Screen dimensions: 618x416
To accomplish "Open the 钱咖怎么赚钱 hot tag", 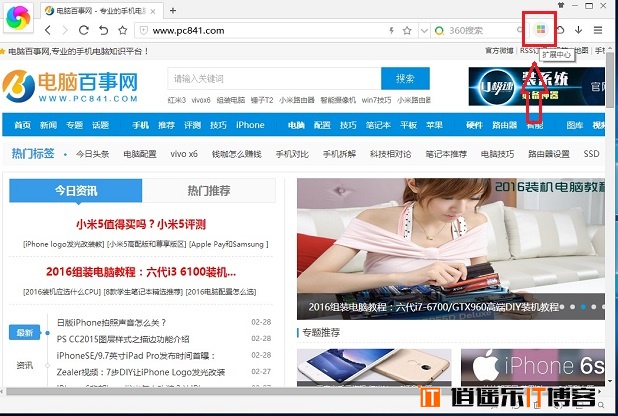I will point(236,154).
